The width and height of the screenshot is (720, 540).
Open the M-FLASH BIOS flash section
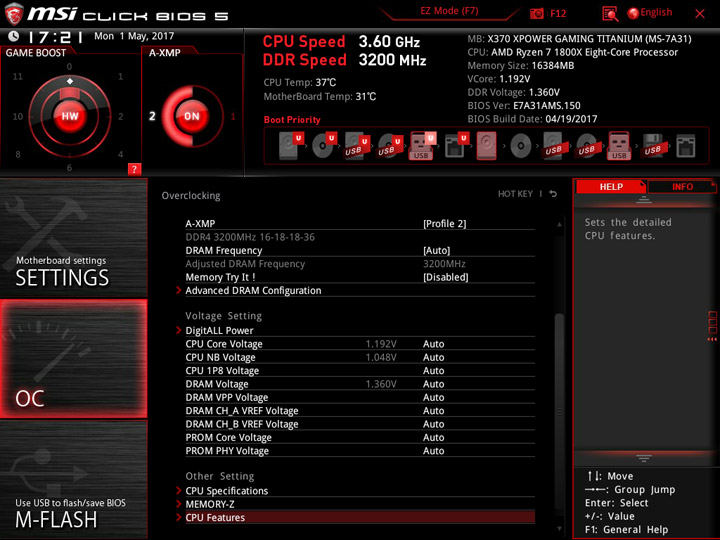[73, 480]
